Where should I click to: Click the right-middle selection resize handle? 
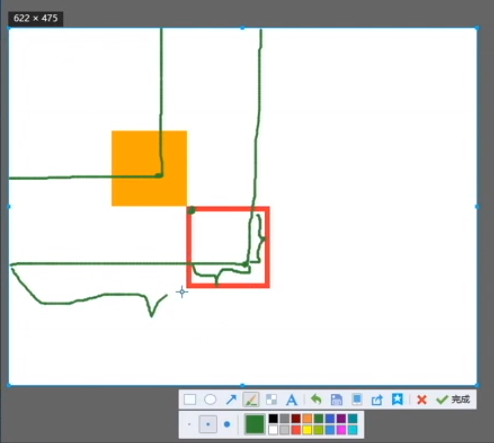pyautogui.click(x=477, y=207)
